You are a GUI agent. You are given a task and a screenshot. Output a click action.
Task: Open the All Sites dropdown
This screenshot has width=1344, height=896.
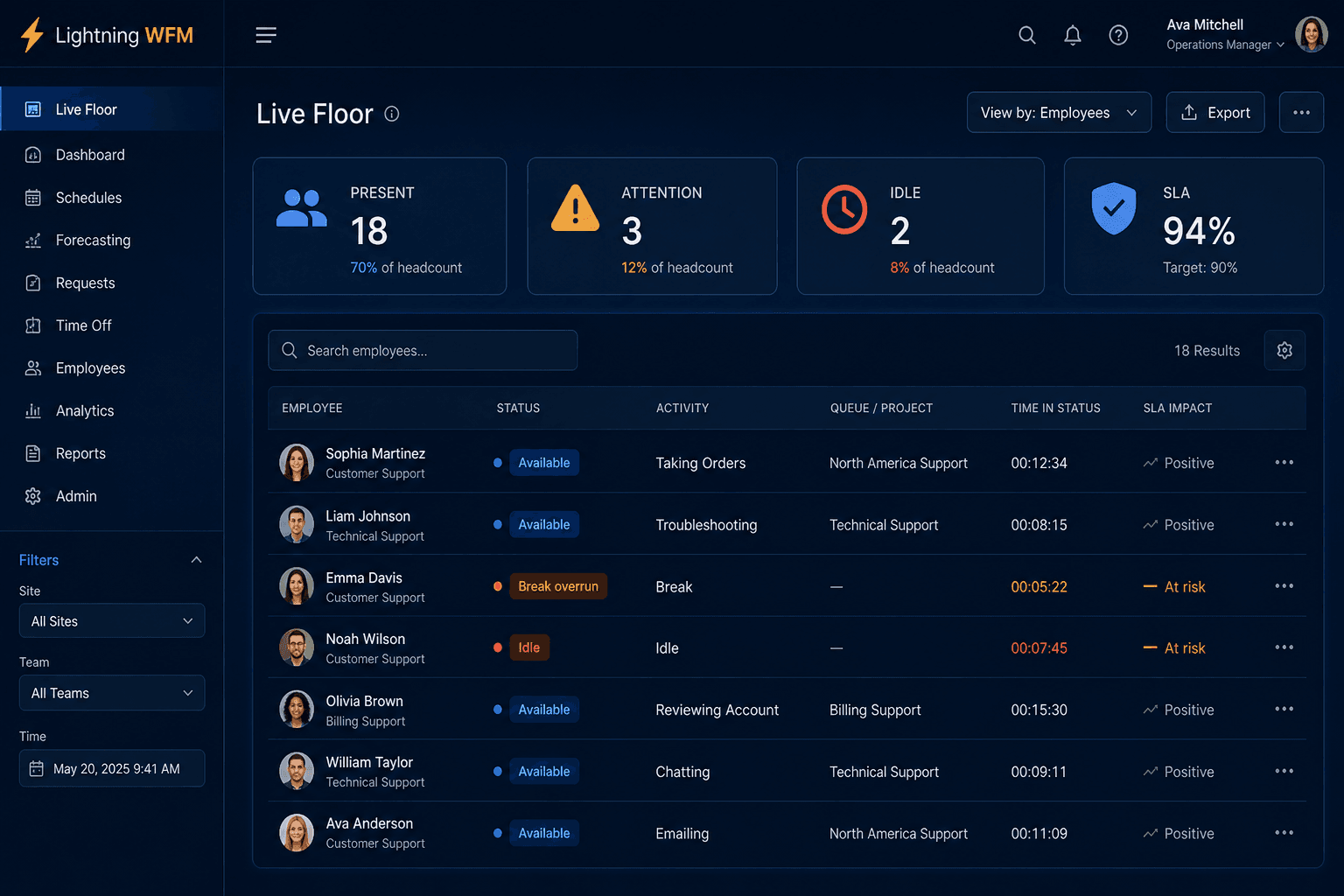point(112,621)
